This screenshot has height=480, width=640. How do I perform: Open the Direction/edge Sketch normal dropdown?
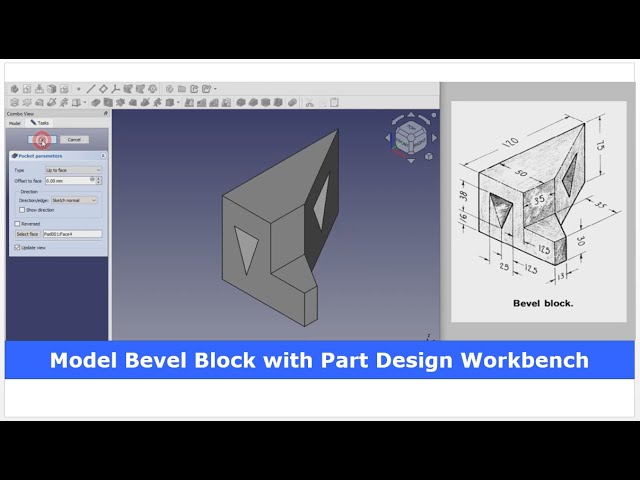[x=72, y=200]
